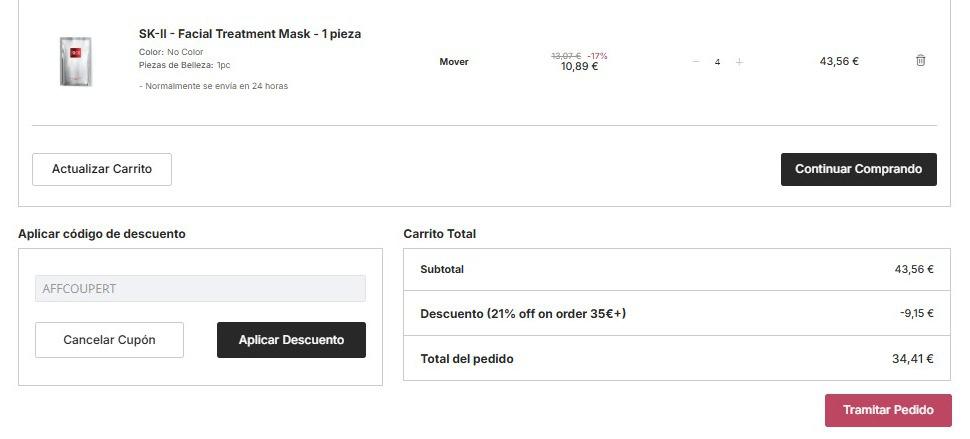
Task: Click the -17% discount badge
Action: click(597, 56)
